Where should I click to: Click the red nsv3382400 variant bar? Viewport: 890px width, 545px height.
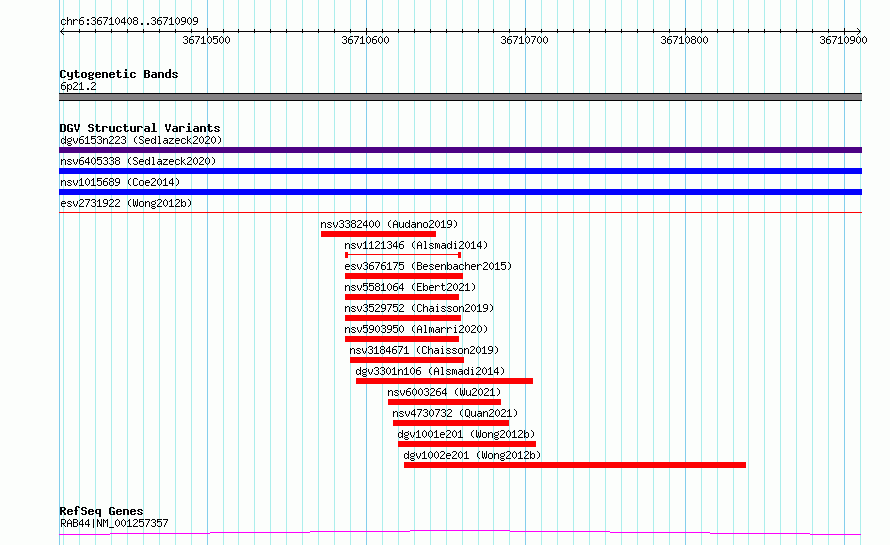click(x=378, y=234)
